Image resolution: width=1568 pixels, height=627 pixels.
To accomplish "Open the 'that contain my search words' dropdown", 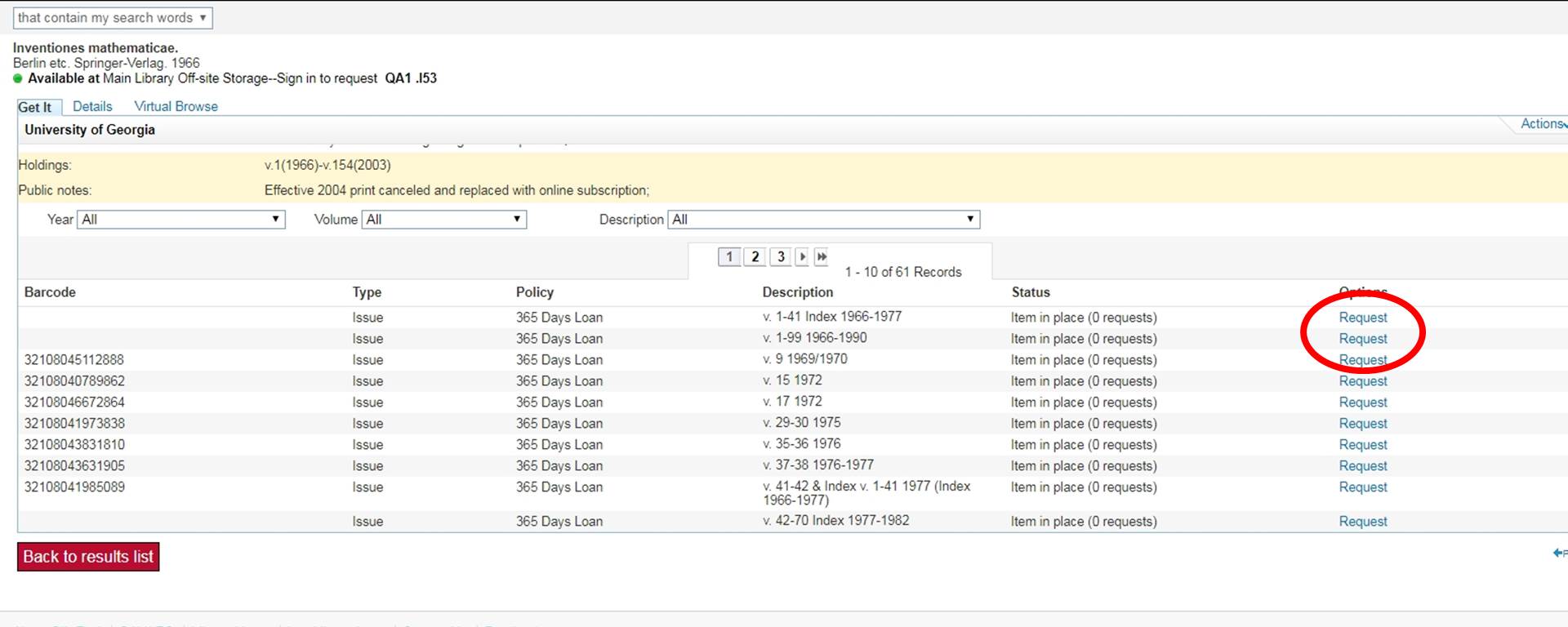I will point(113,18).
